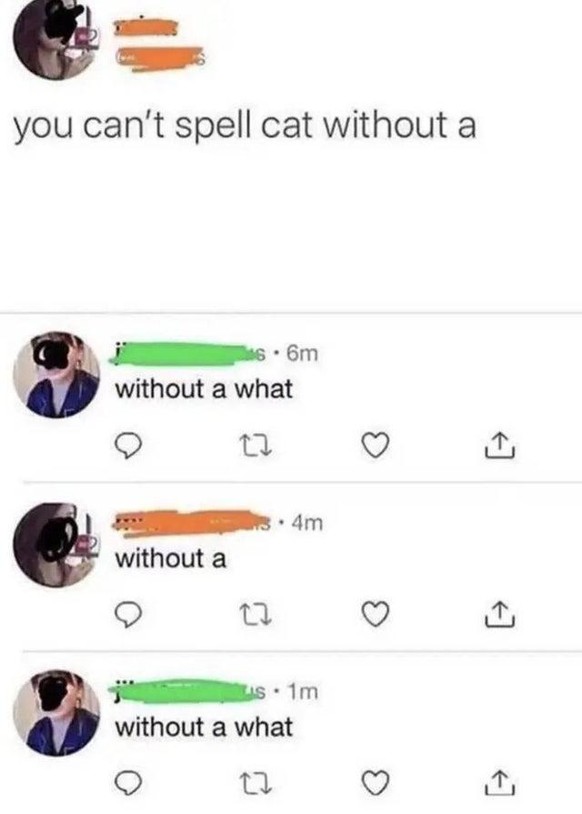The image size is (582, 814).
Task: Open the 1m timestamp reply text
Action: pyautogui.click(x=204, y=727)
